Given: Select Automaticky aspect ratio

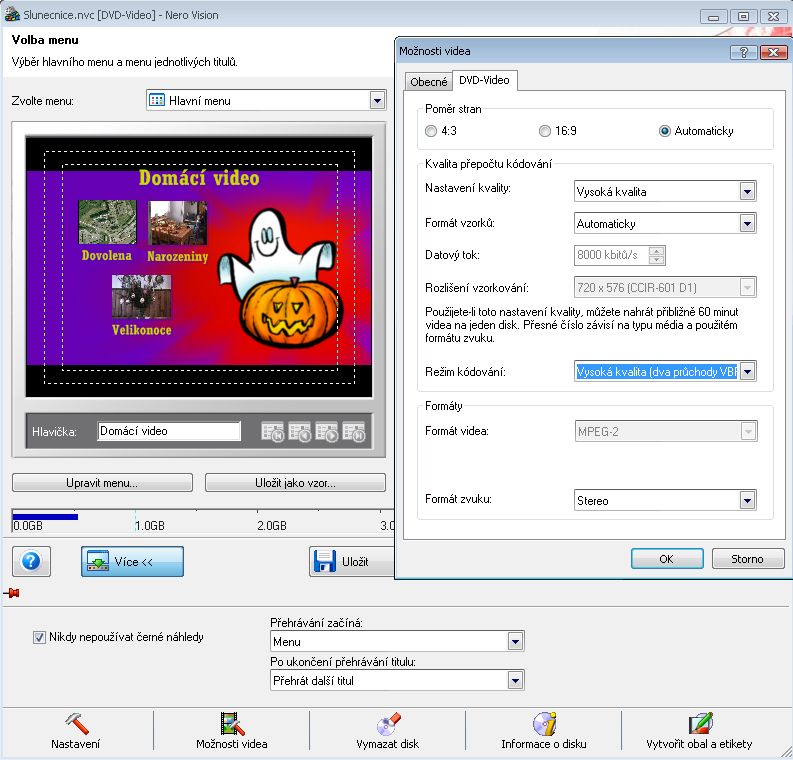Looking at the screenshot, I should click(x=696, y=131).
